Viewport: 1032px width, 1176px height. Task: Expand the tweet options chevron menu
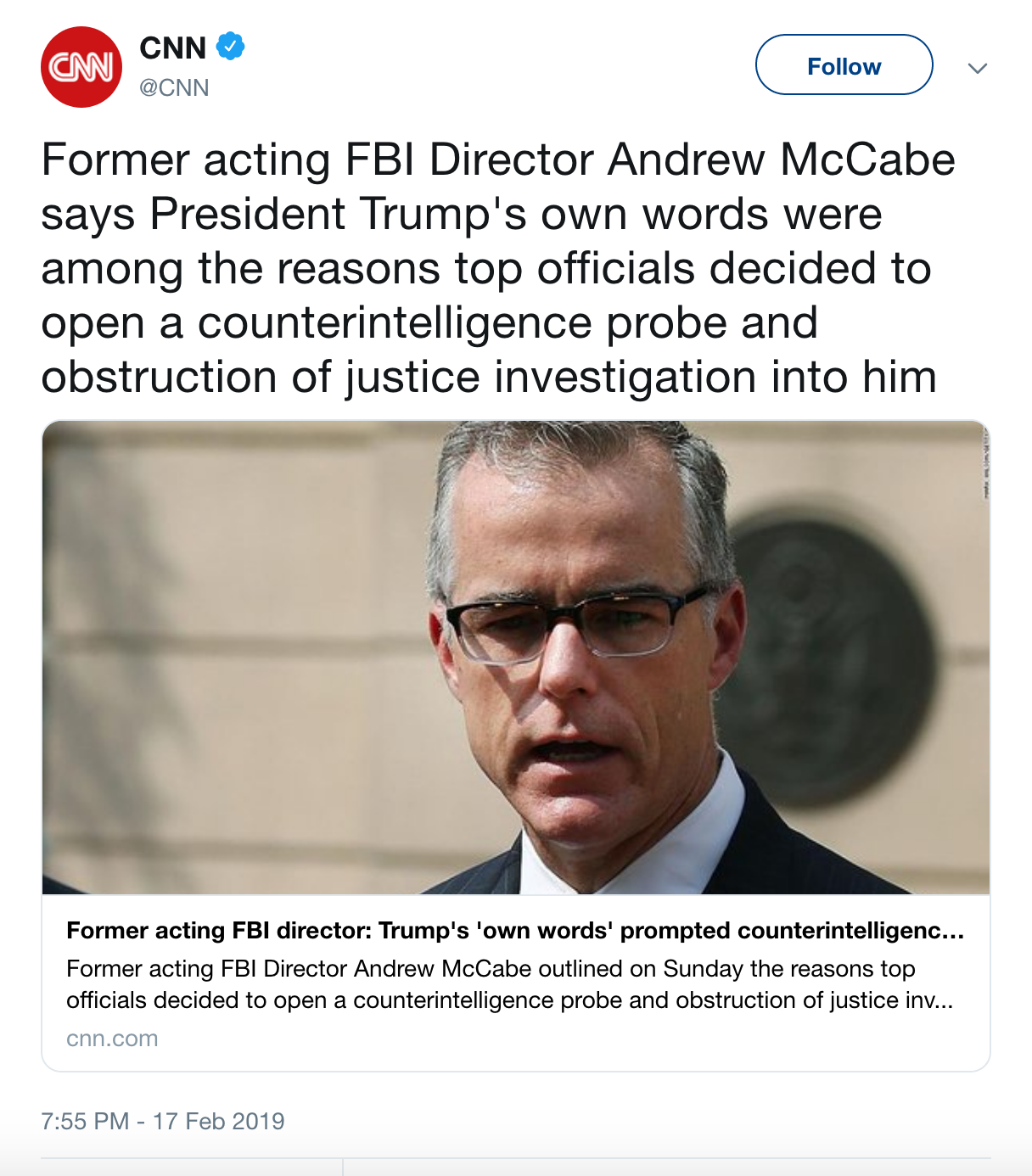click(x=978, y=68)
